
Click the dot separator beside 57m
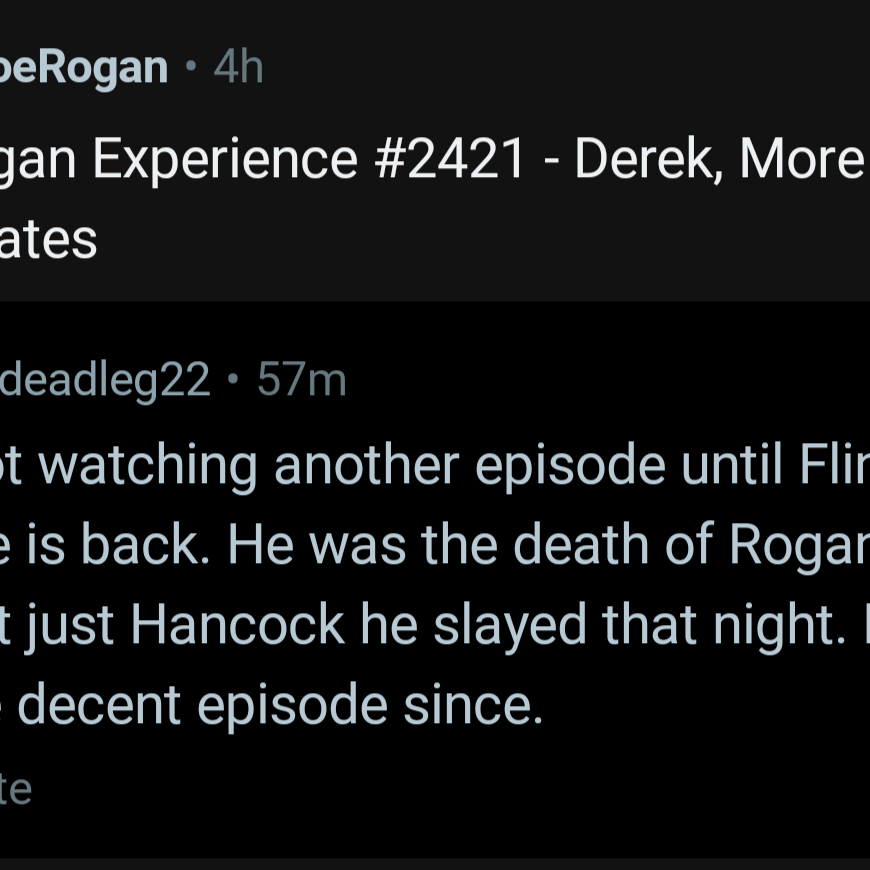coord(234,378)
